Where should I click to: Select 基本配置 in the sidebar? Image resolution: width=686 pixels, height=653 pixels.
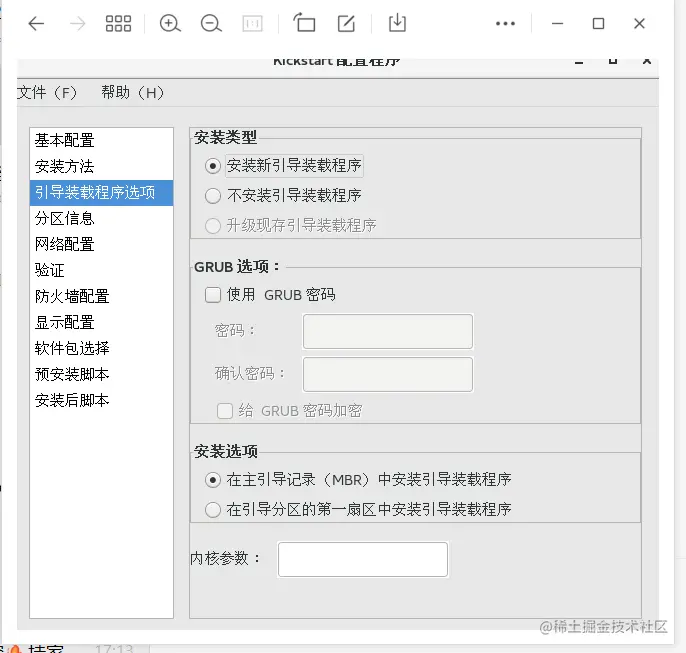102,141
